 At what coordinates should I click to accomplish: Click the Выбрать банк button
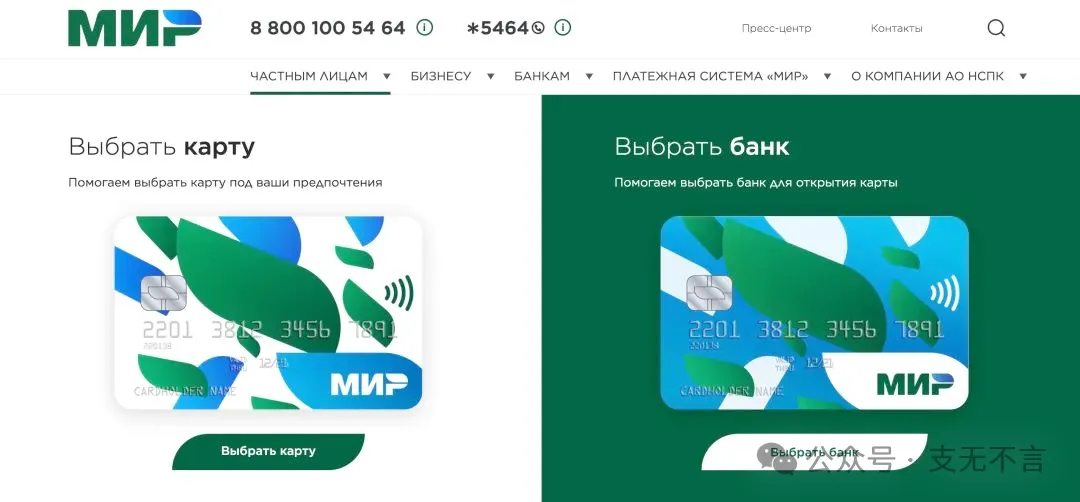(x=814, y=452)
